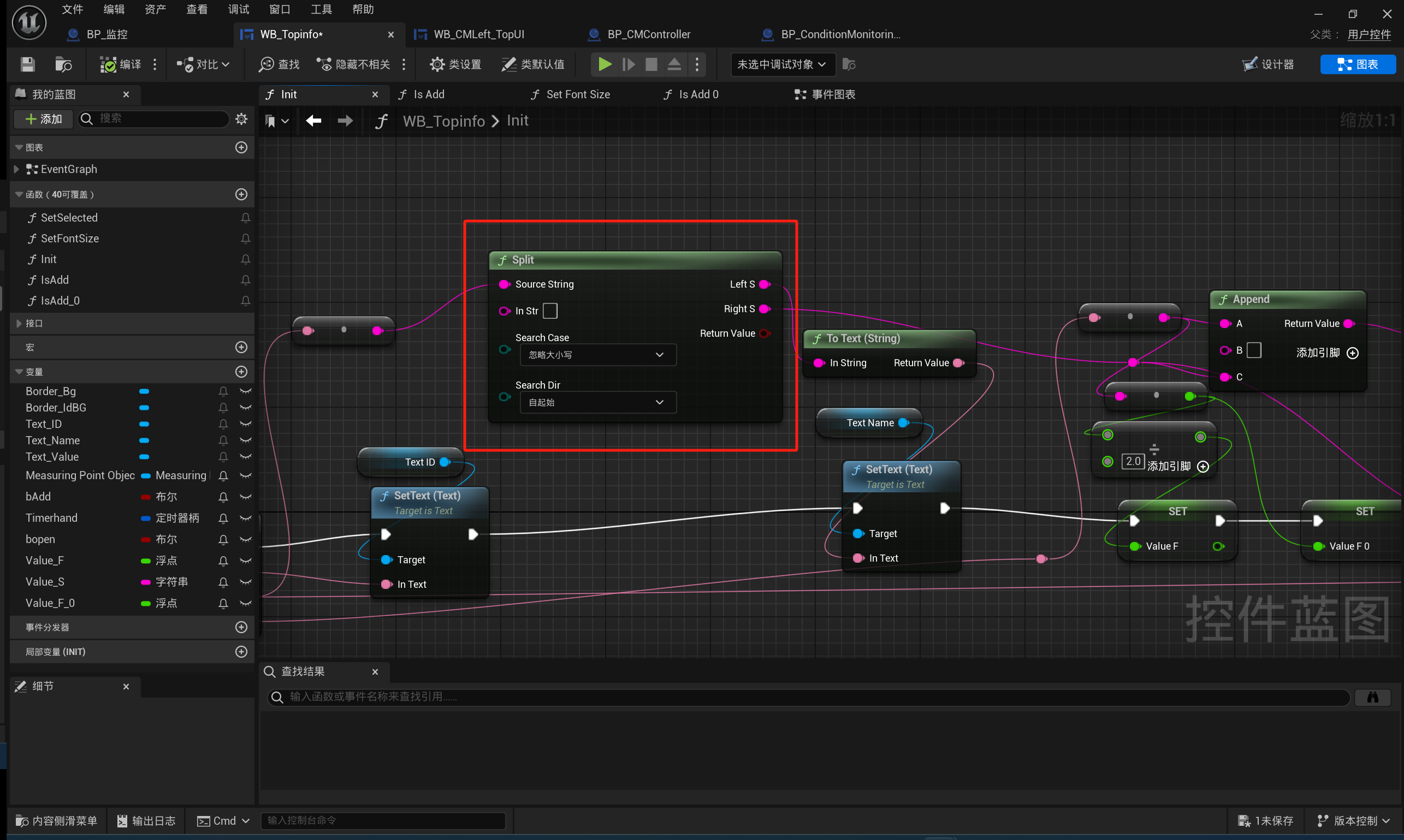Click the back navigation arrow
1404x840 pixels.
pos(314,121)
